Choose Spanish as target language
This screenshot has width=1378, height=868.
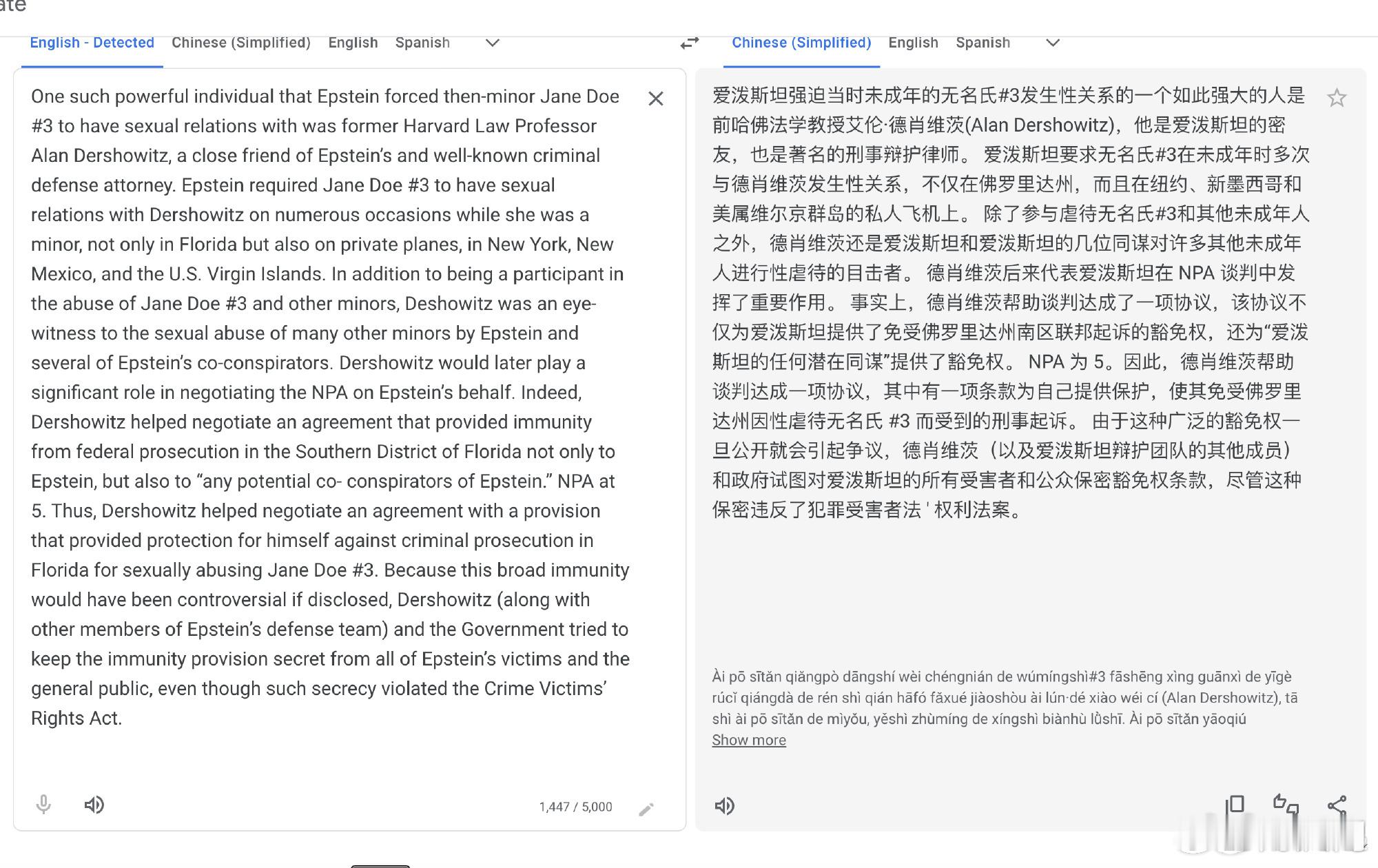click(983, 43)
